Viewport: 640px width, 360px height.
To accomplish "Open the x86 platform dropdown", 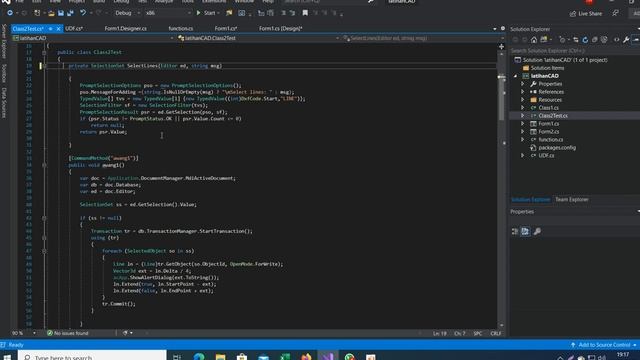I will coord(168,13).
